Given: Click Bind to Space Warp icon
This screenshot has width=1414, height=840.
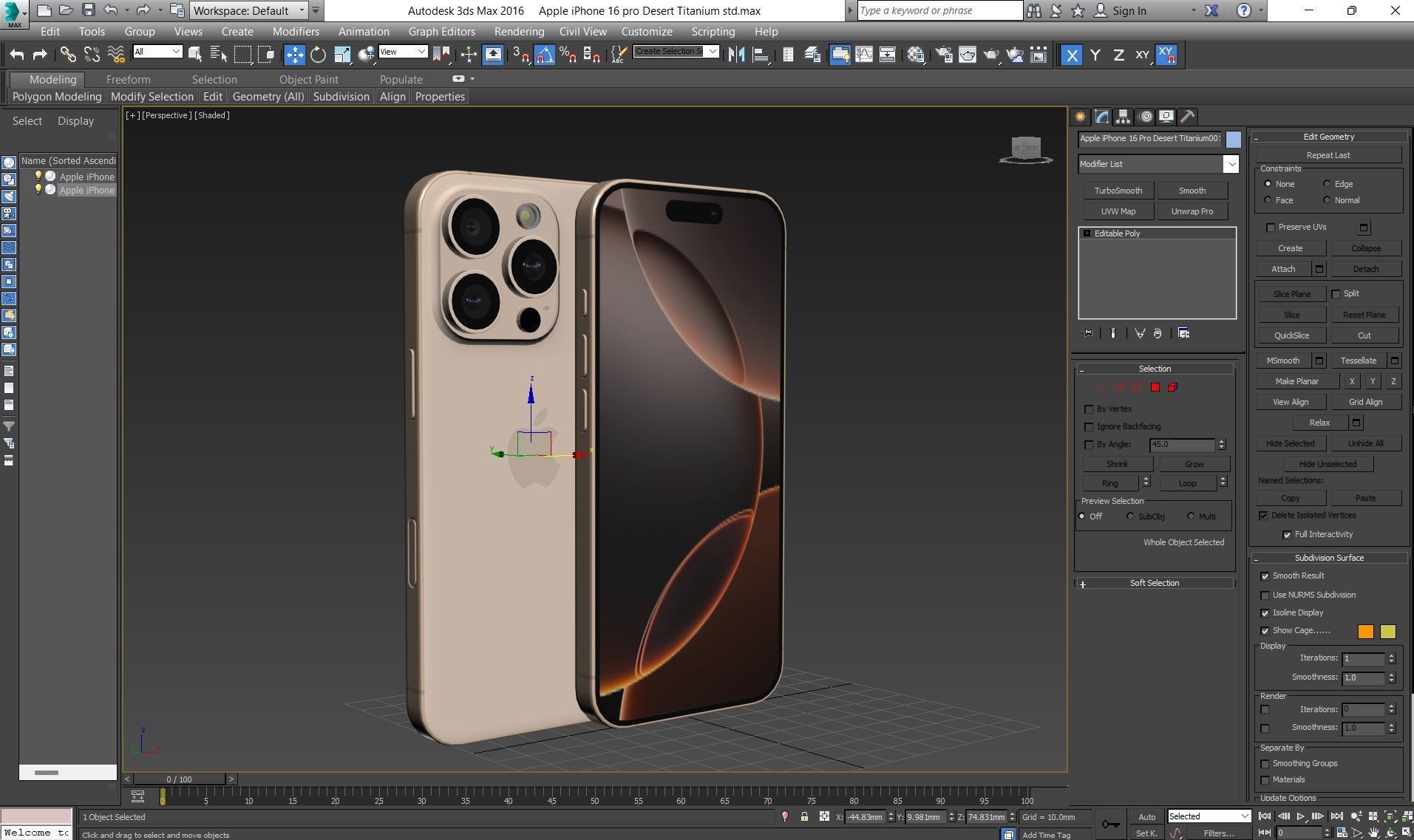Looking at the screenshot, I should [116, 55].
